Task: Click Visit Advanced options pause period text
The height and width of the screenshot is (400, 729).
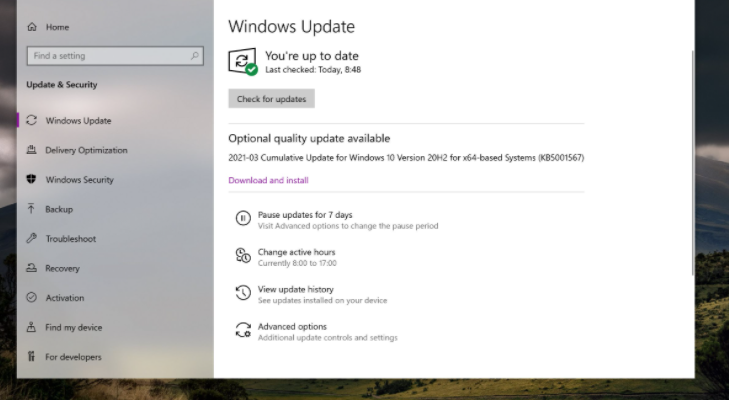Action: 348,226
